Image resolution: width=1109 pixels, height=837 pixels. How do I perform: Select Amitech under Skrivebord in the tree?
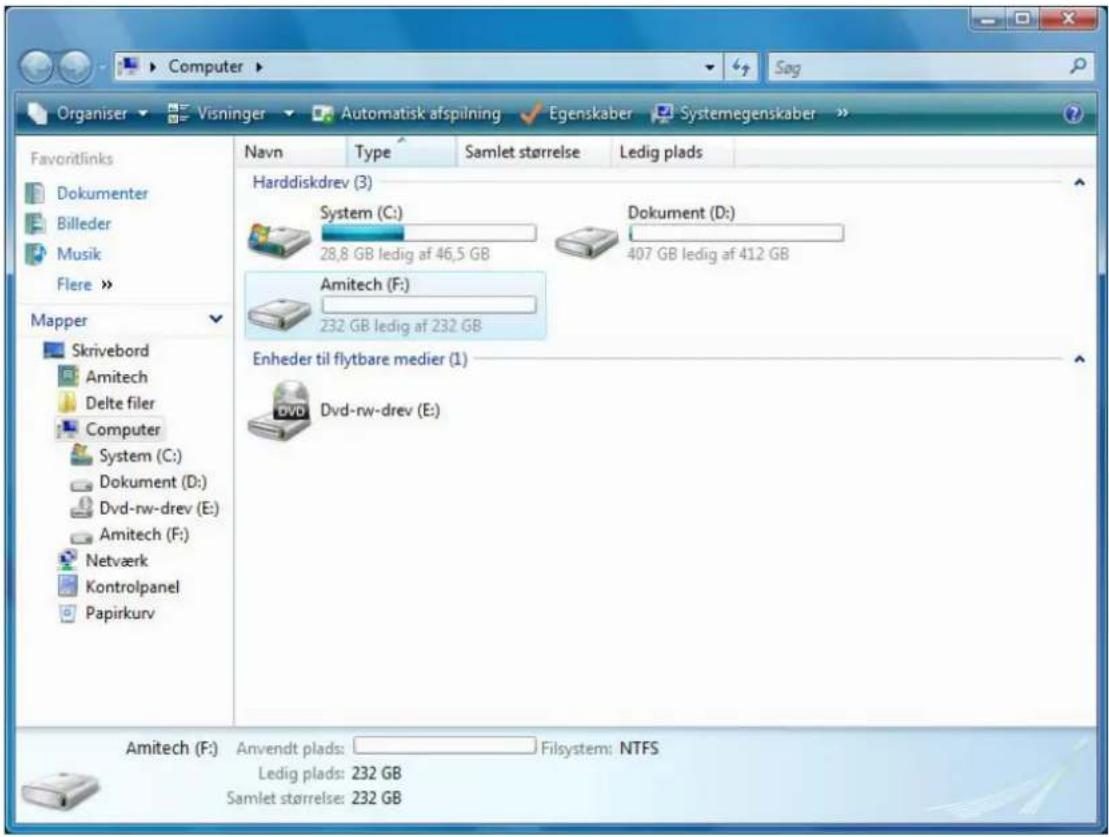tap(117, 377)
